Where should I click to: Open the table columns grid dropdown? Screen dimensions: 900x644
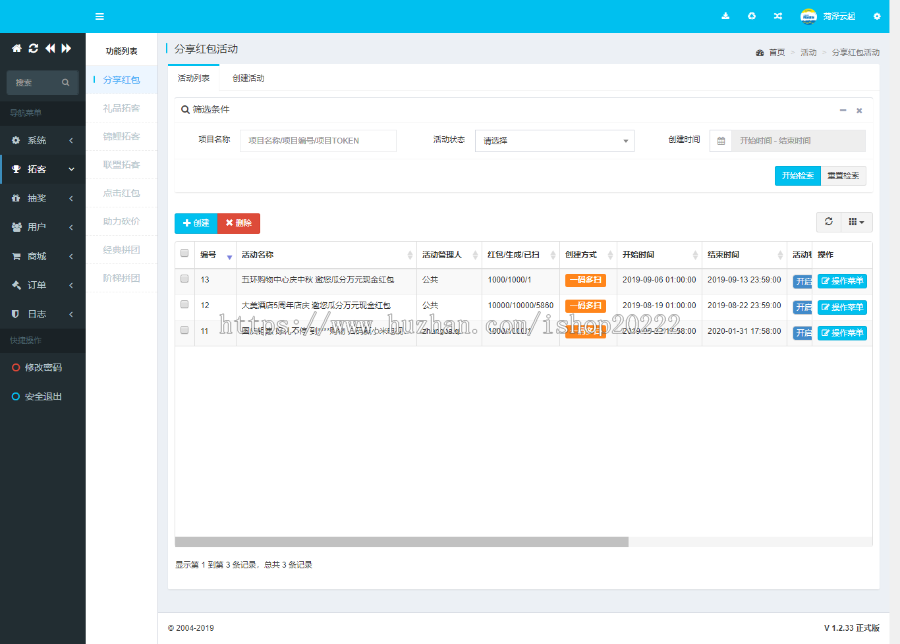coord(858,222)
